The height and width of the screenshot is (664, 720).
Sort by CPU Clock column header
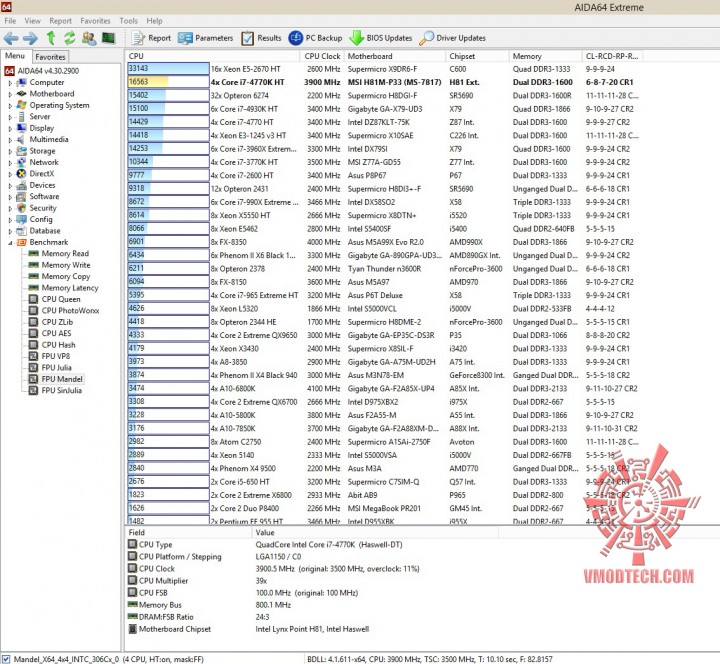tap(322, 56)
